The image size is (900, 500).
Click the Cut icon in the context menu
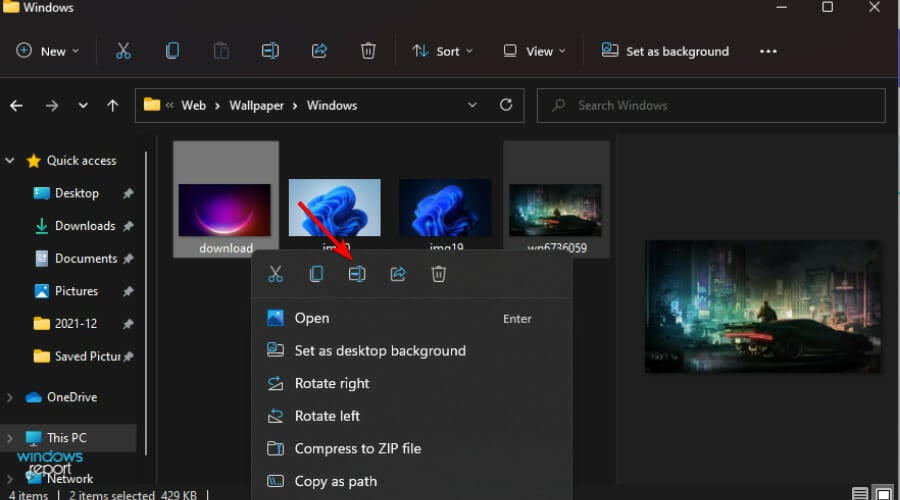(276, 274)
